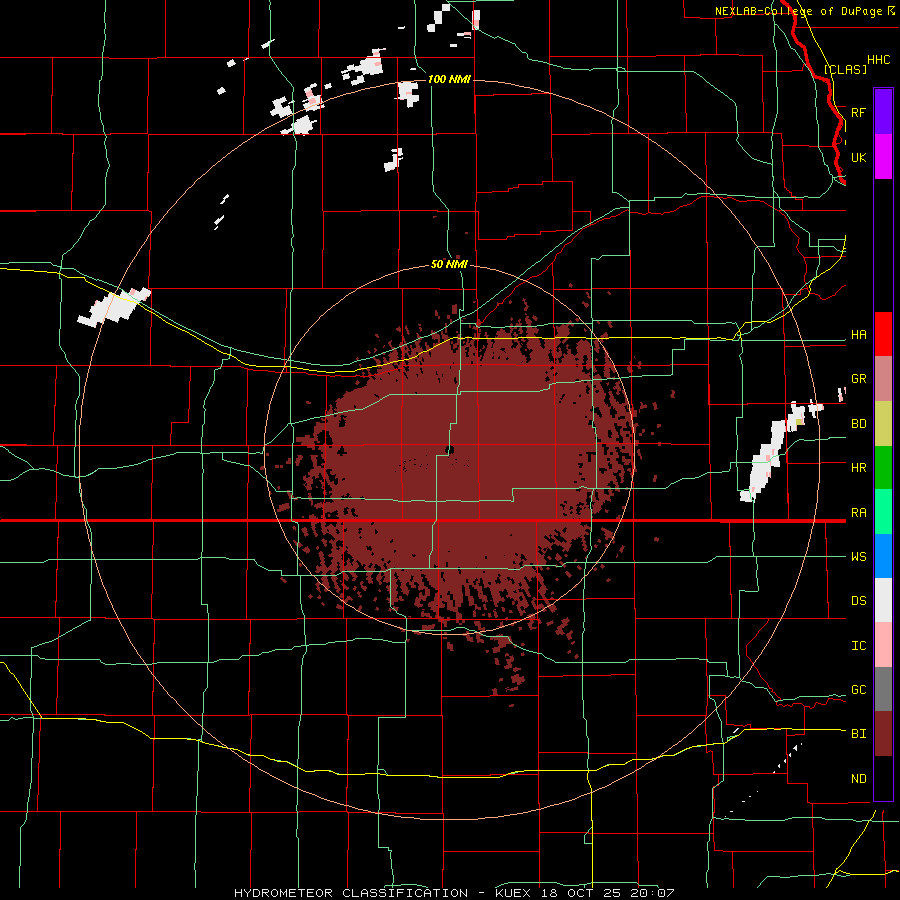Select the red HA hail swatch

883,334
